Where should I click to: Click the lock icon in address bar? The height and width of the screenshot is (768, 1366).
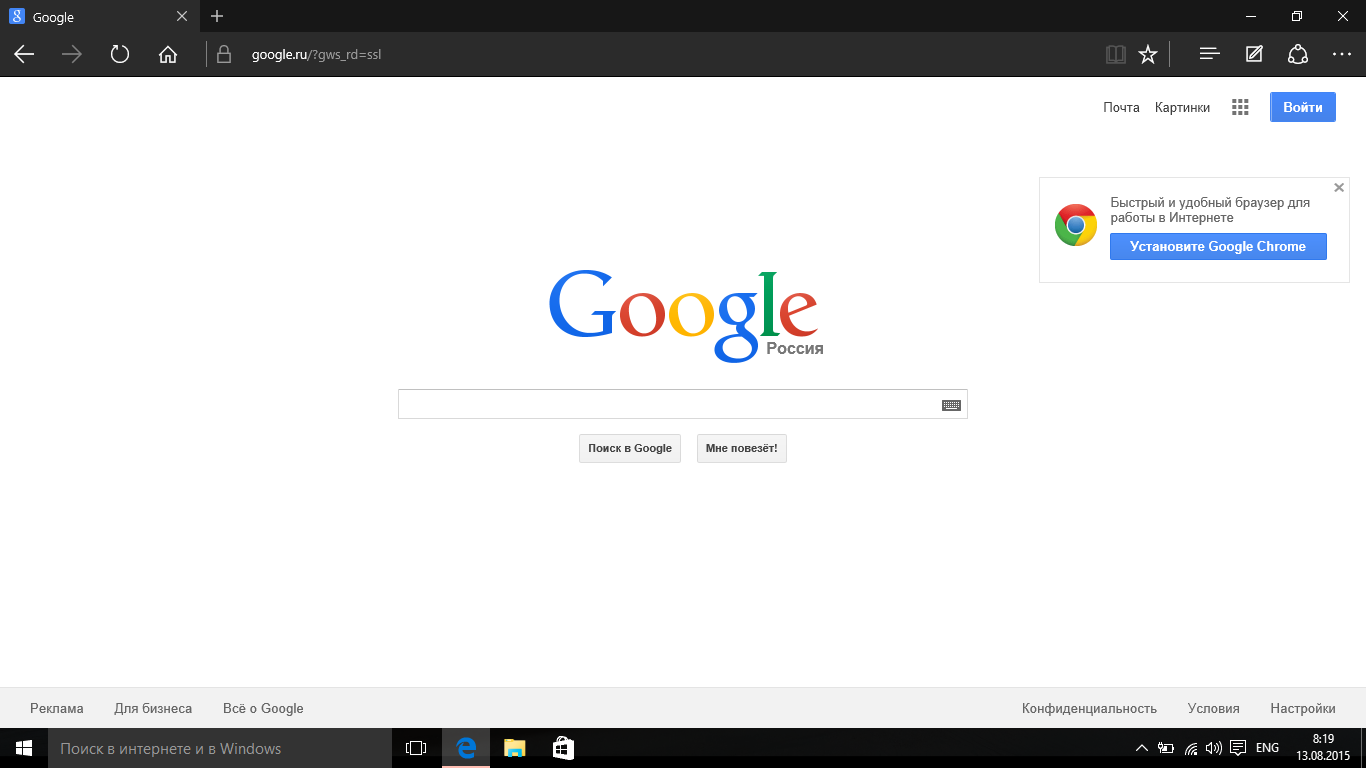224,55
